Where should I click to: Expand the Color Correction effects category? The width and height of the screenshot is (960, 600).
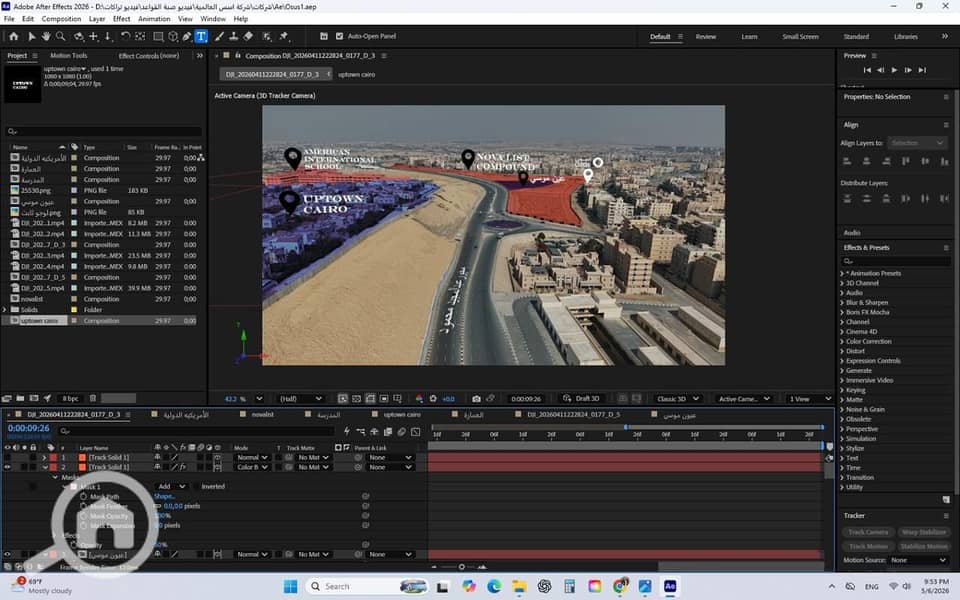842,342
